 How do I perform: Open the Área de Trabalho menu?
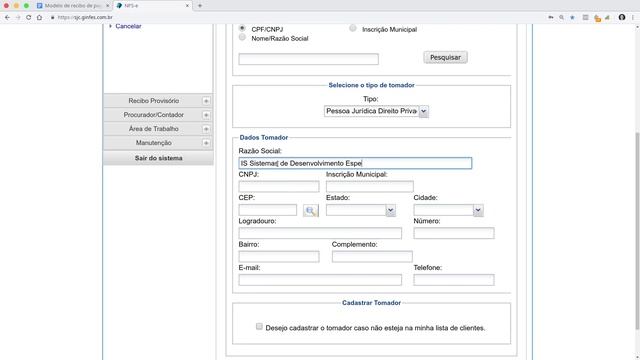tap(153, 129)
